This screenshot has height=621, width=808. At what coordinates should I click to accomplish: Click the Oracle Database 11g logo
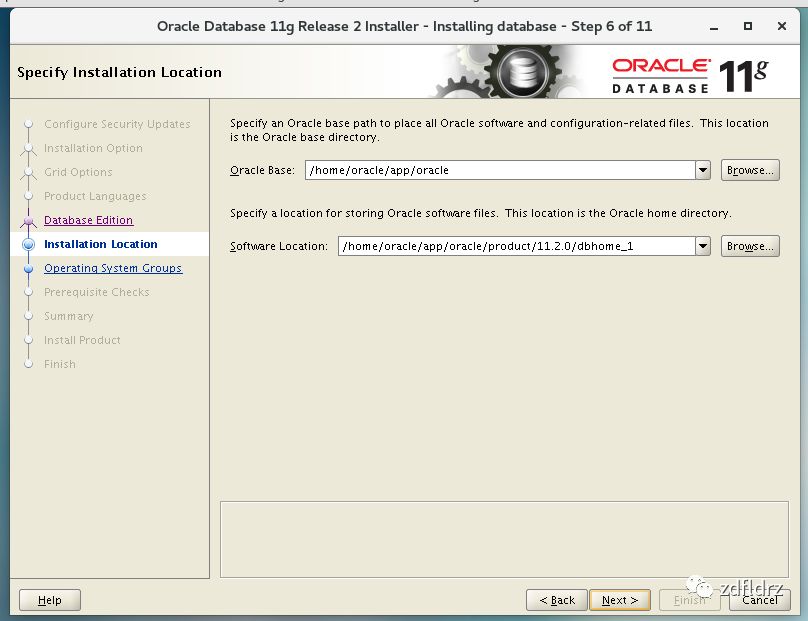click(690, 76)
